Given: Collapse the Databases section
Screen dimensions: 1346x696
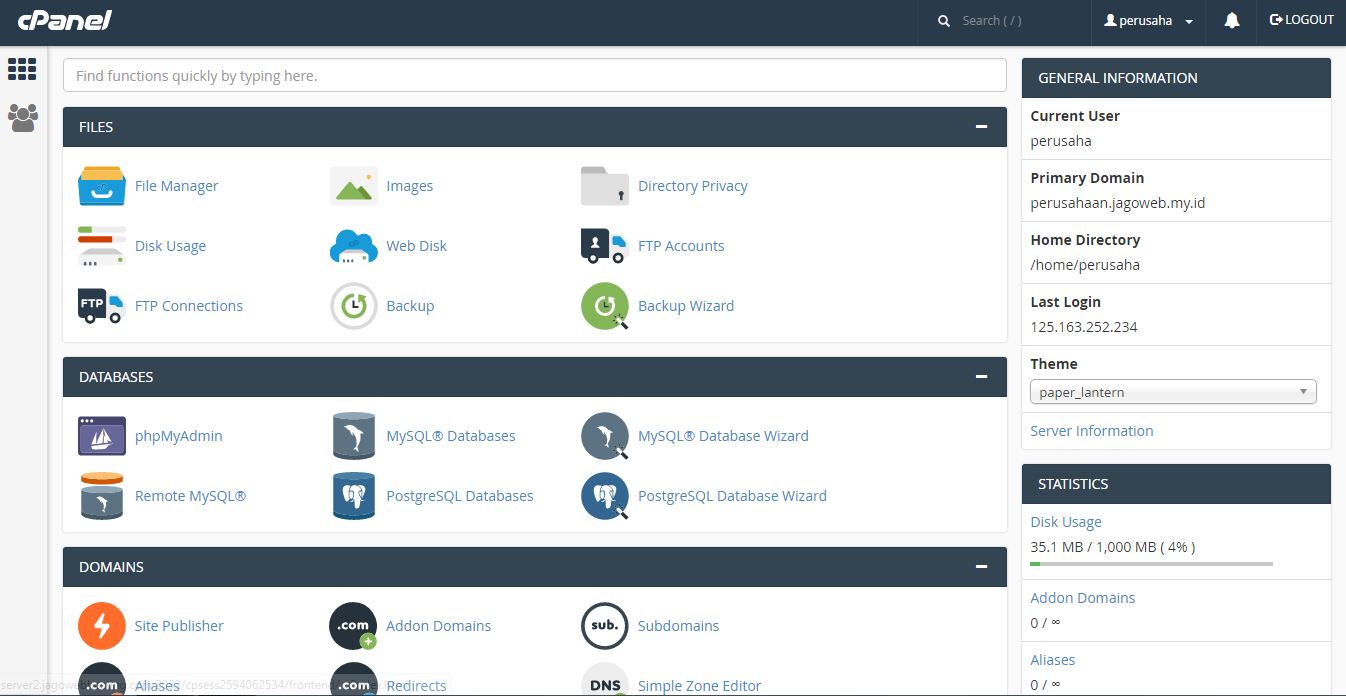Looking at the screenshot, I should (x=982, y=377).
